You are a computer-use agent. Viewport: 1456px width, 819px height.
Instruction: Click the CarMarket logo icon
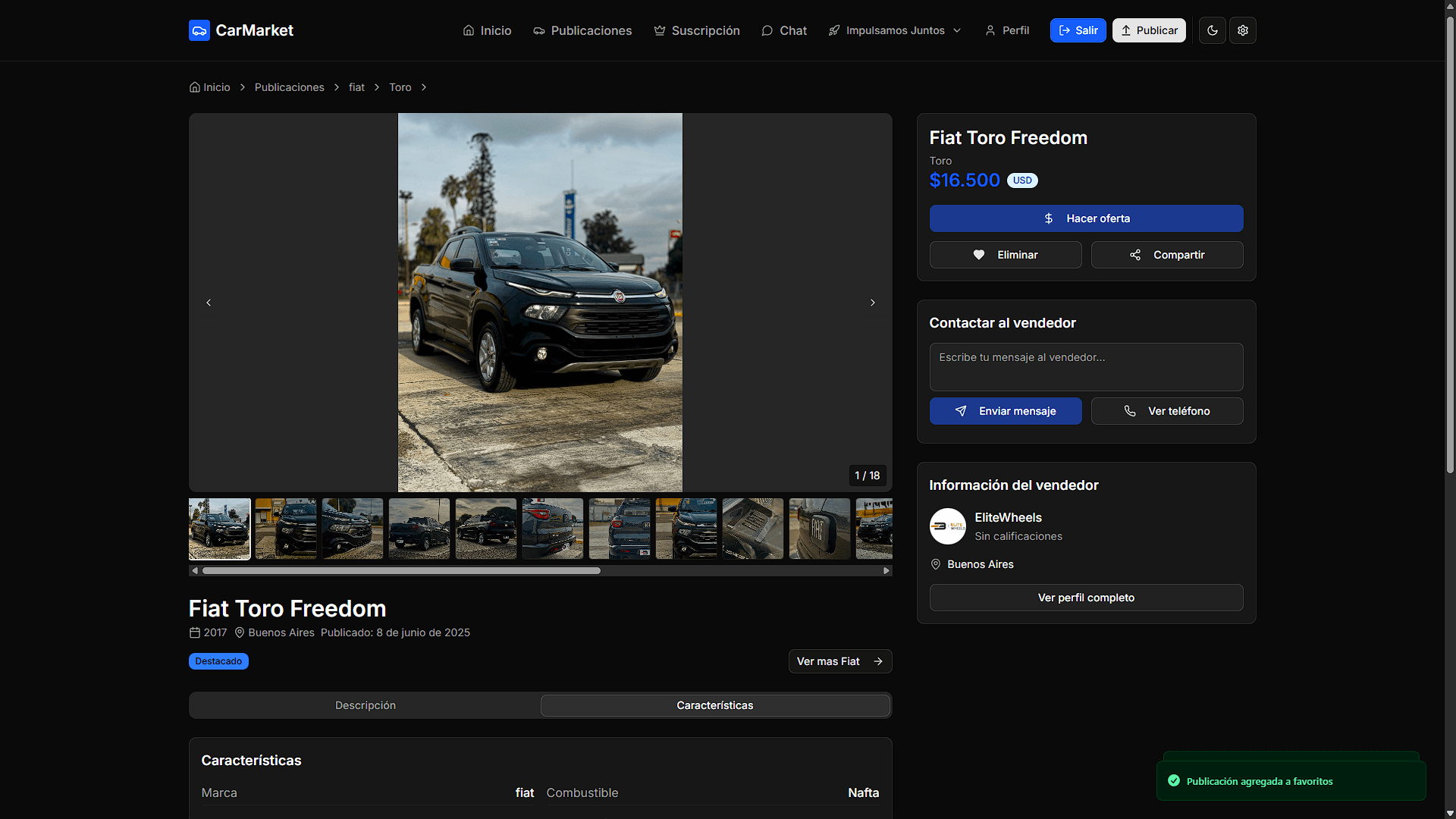pos(199,30)
